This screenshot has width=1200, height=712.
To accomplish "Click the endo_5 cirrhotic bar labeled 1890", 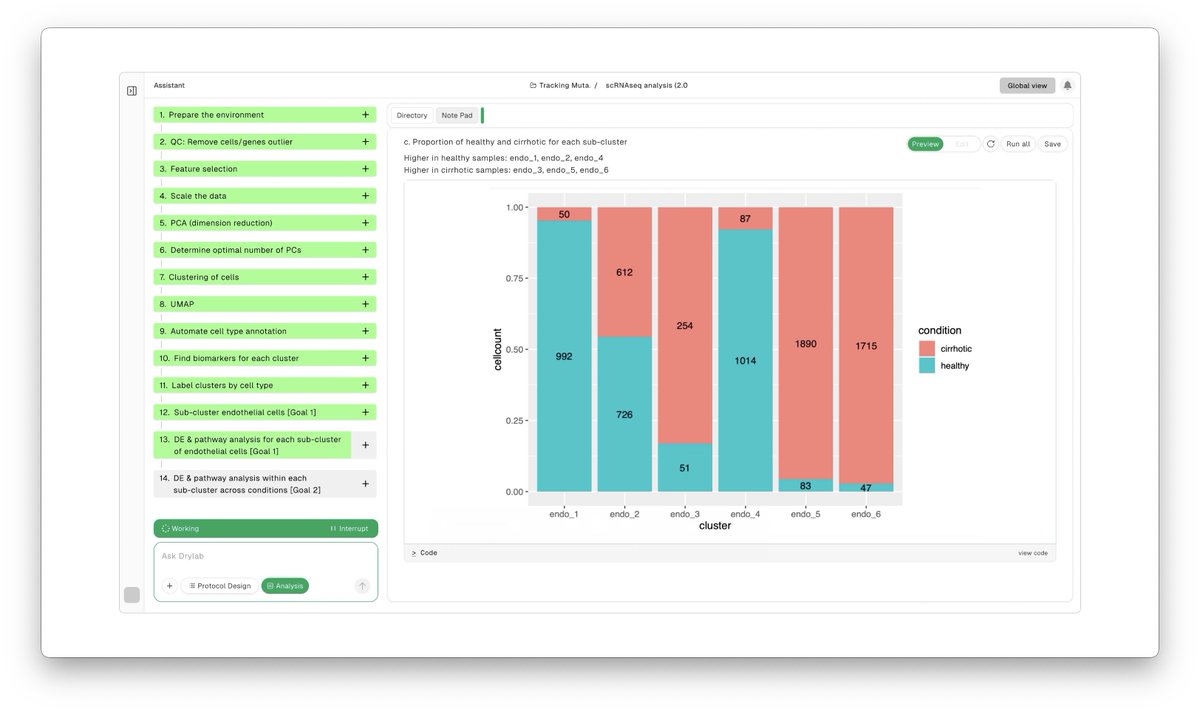I will [805, 343].
